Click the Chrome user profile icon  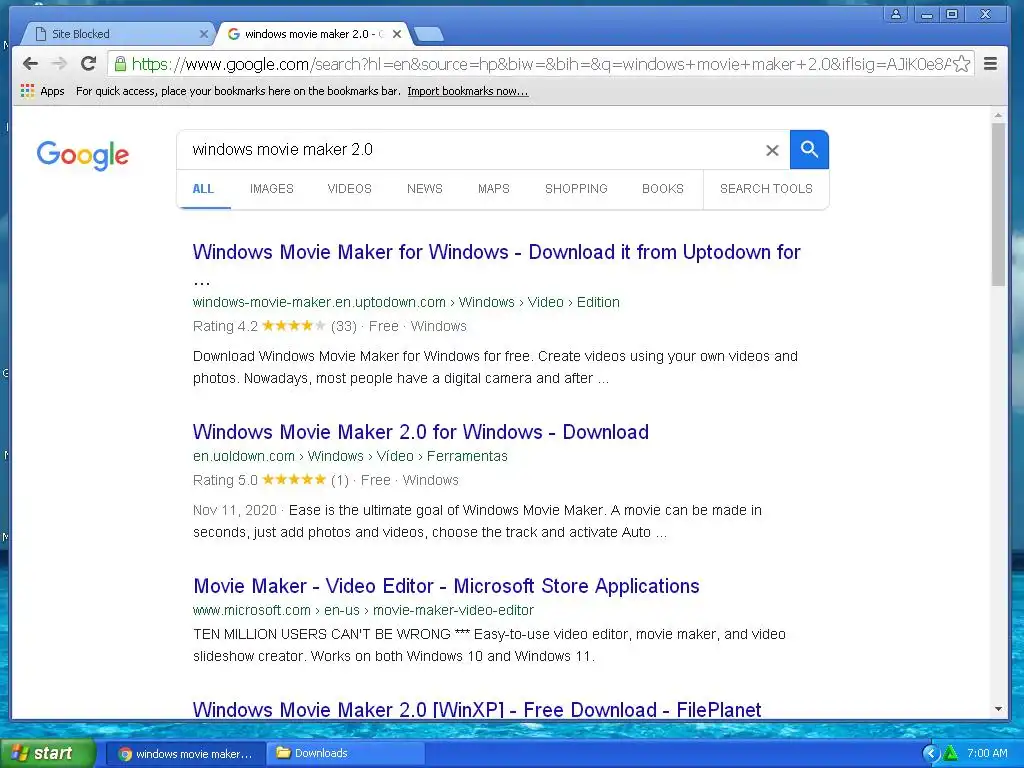pyautogui.click(x=895, y=14)
